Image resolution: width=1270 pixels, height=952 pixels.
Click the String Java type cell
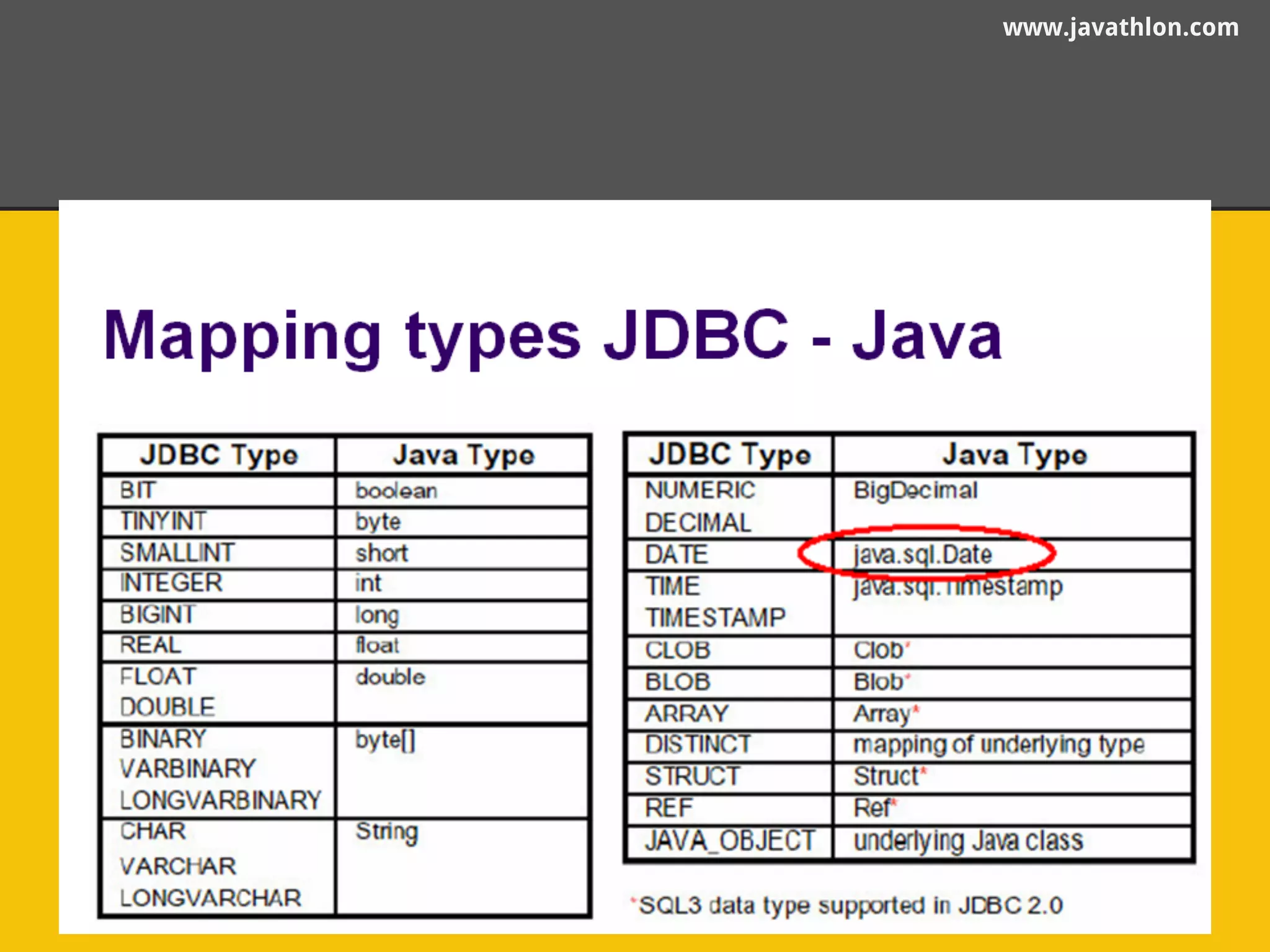pos(386,832)
